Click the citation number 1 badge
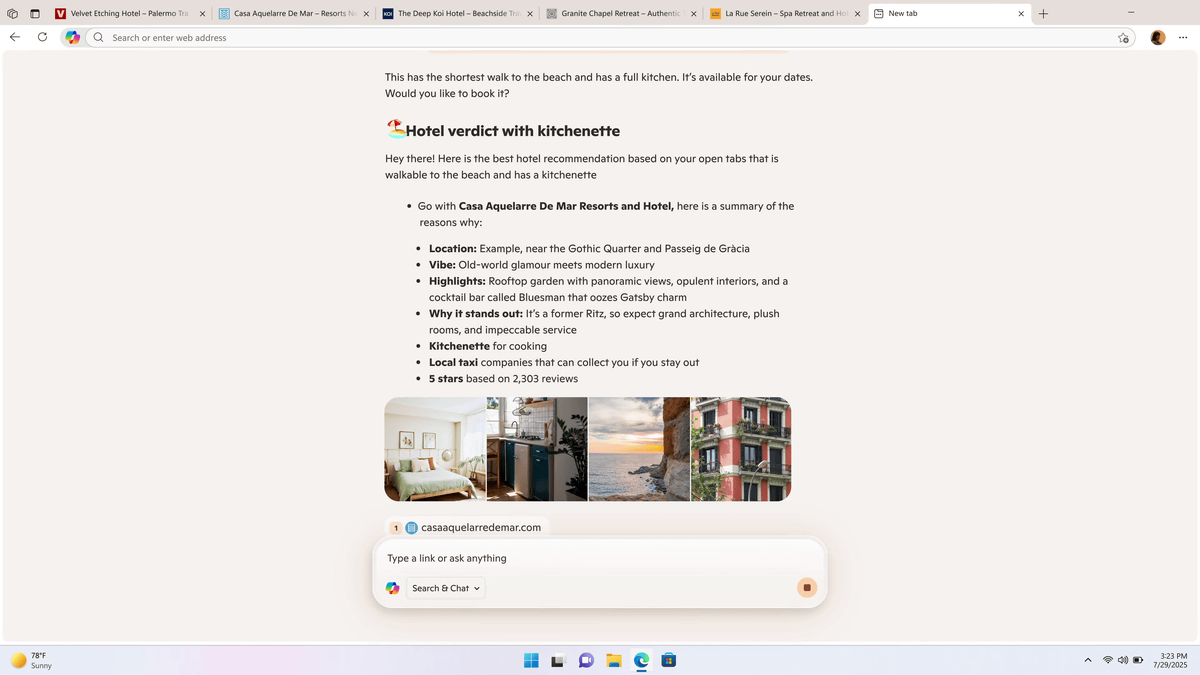Screen dimensions: 1200x675 point(396,528)
